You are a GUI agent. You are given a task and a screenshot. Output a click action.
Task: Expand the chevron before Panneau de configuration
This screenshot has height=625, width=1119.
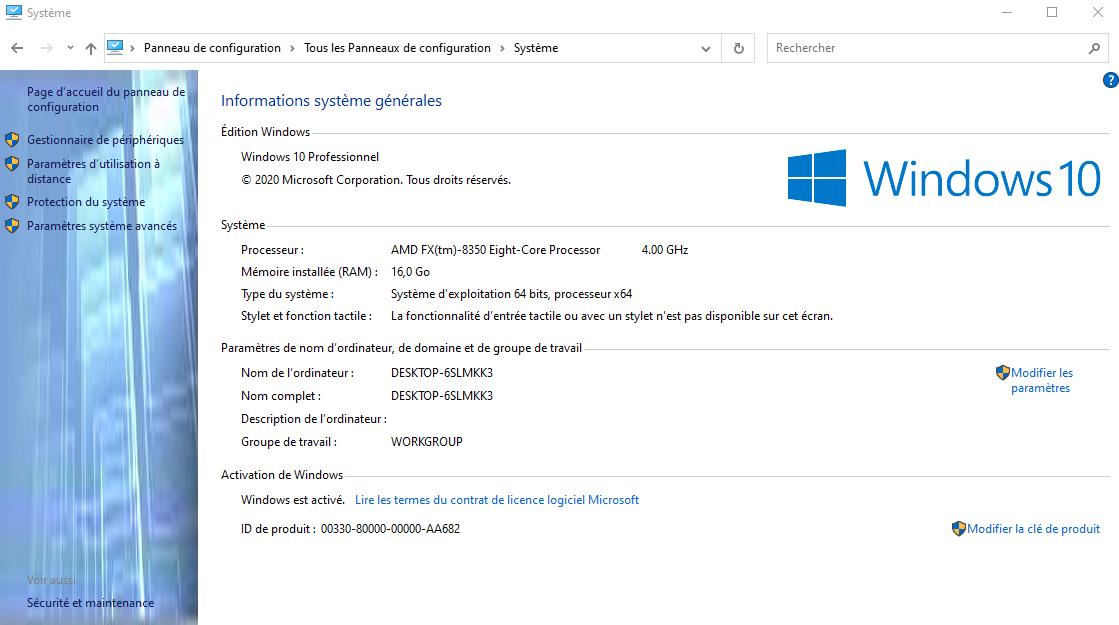(133, 48)
